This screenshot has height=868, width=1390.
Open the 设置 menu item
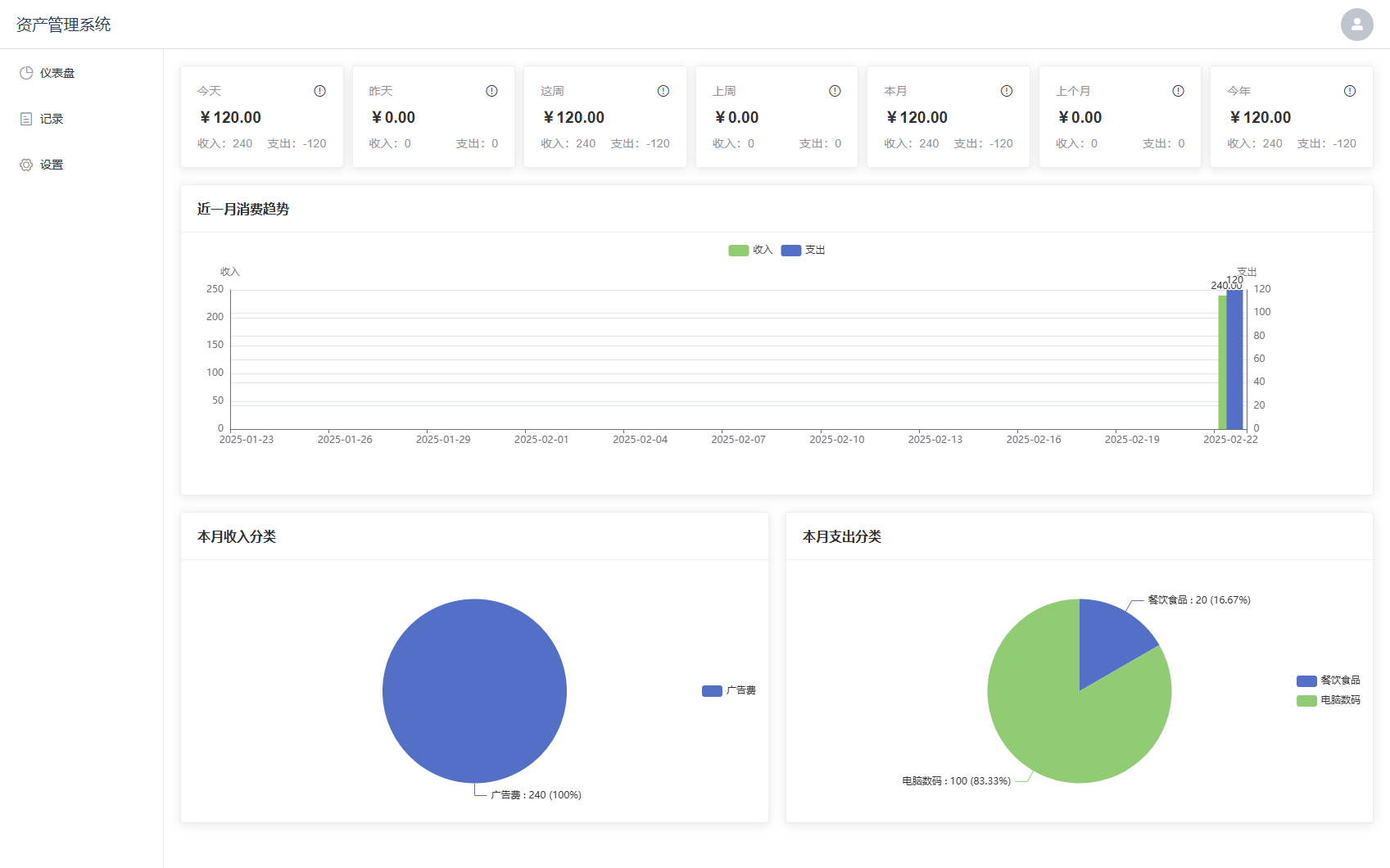click(x=82, y=165)
